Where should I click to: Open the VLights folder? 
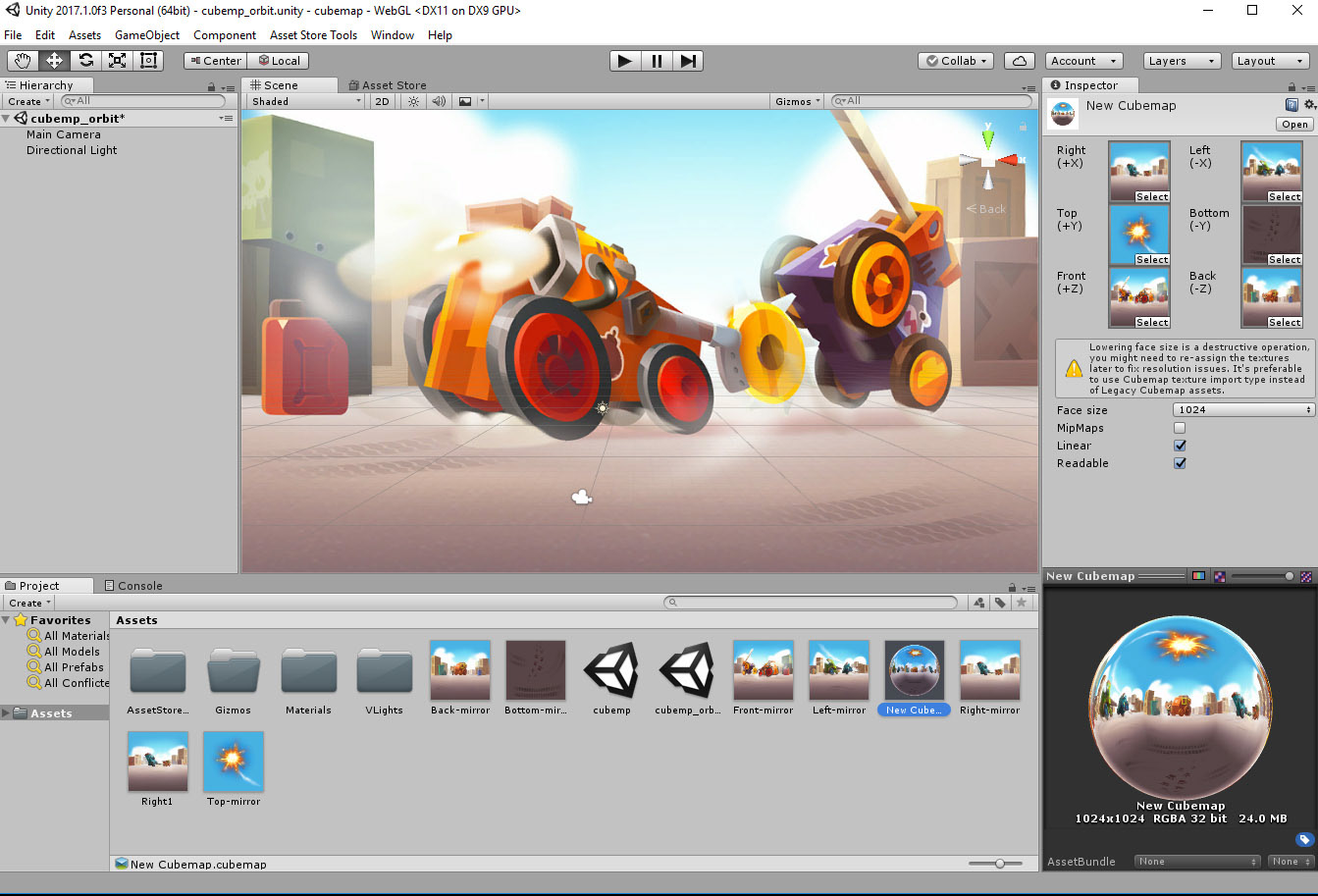pos(385,678)
